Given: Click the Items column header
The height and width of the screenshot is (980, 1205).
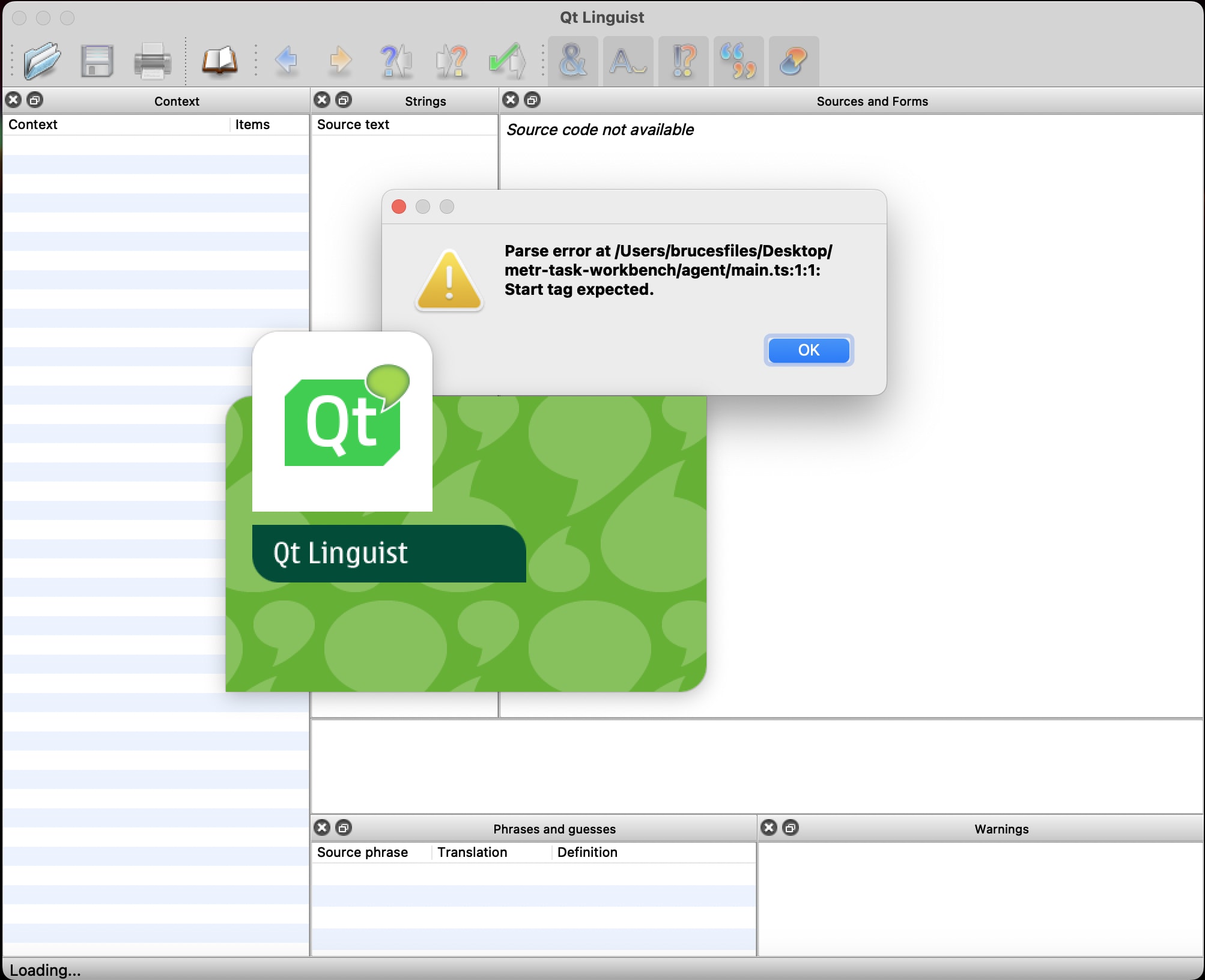Looking at the screenshot, I should coord(252,124).
